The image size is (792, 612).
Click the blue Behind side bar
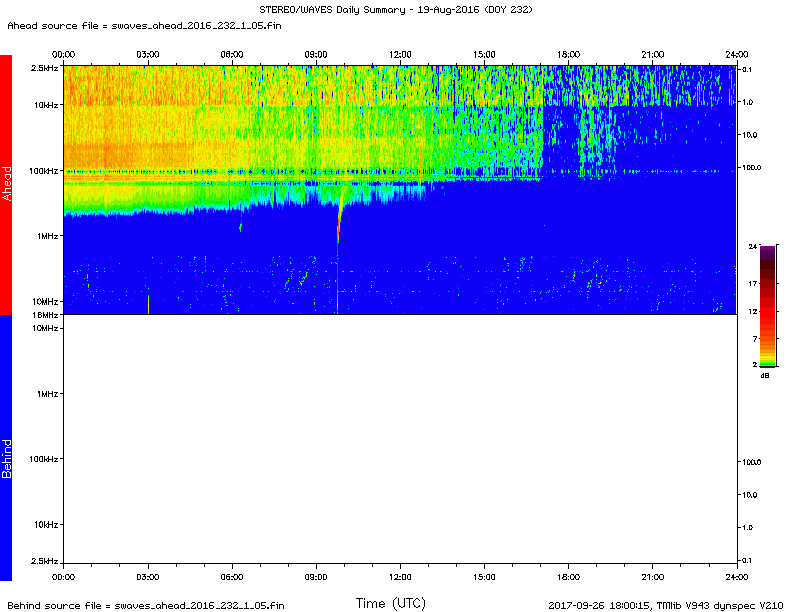click(6, 448)
